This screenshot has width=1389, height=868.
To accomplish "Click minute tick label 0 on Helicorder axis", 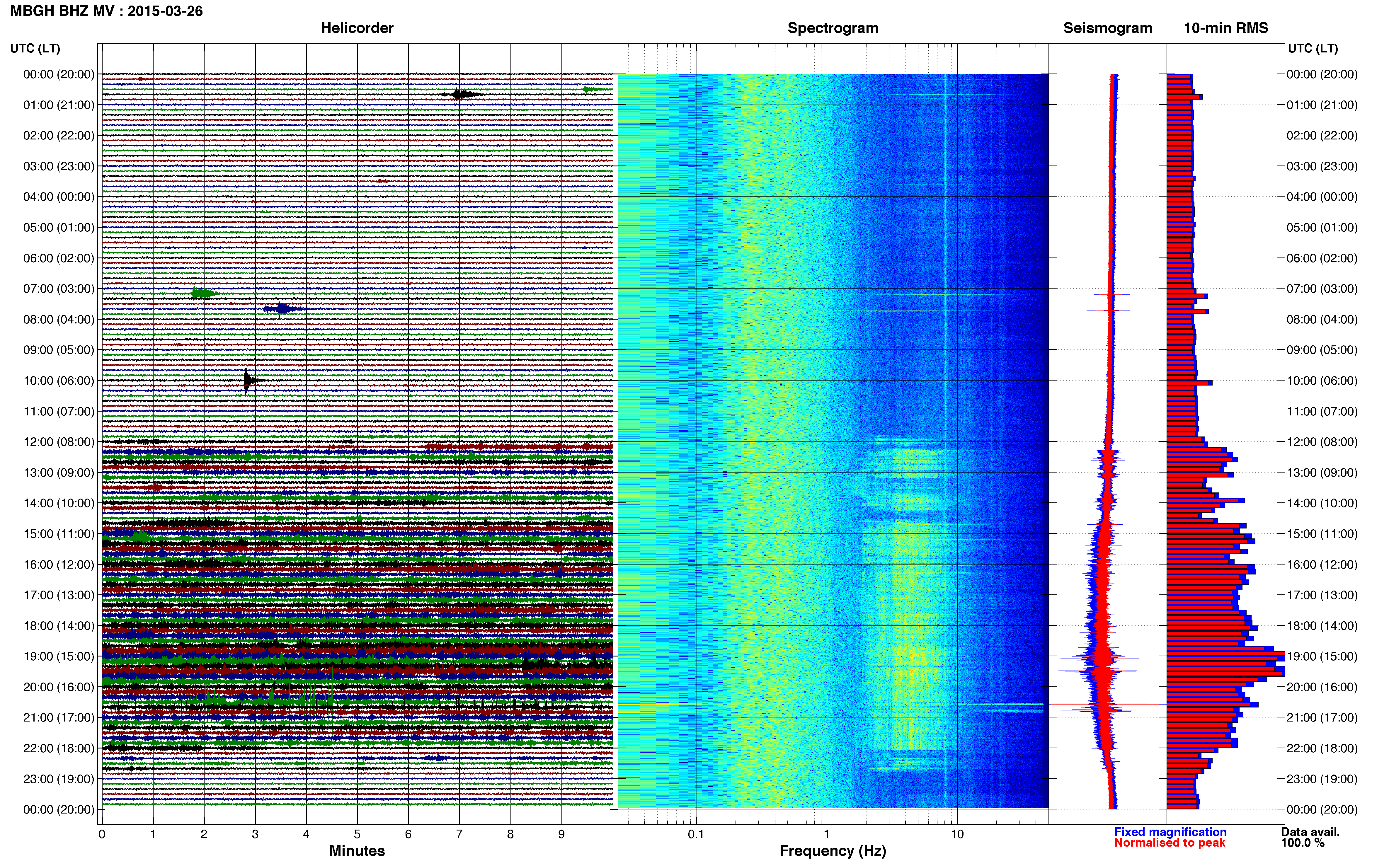I will [x=102, y=834].
